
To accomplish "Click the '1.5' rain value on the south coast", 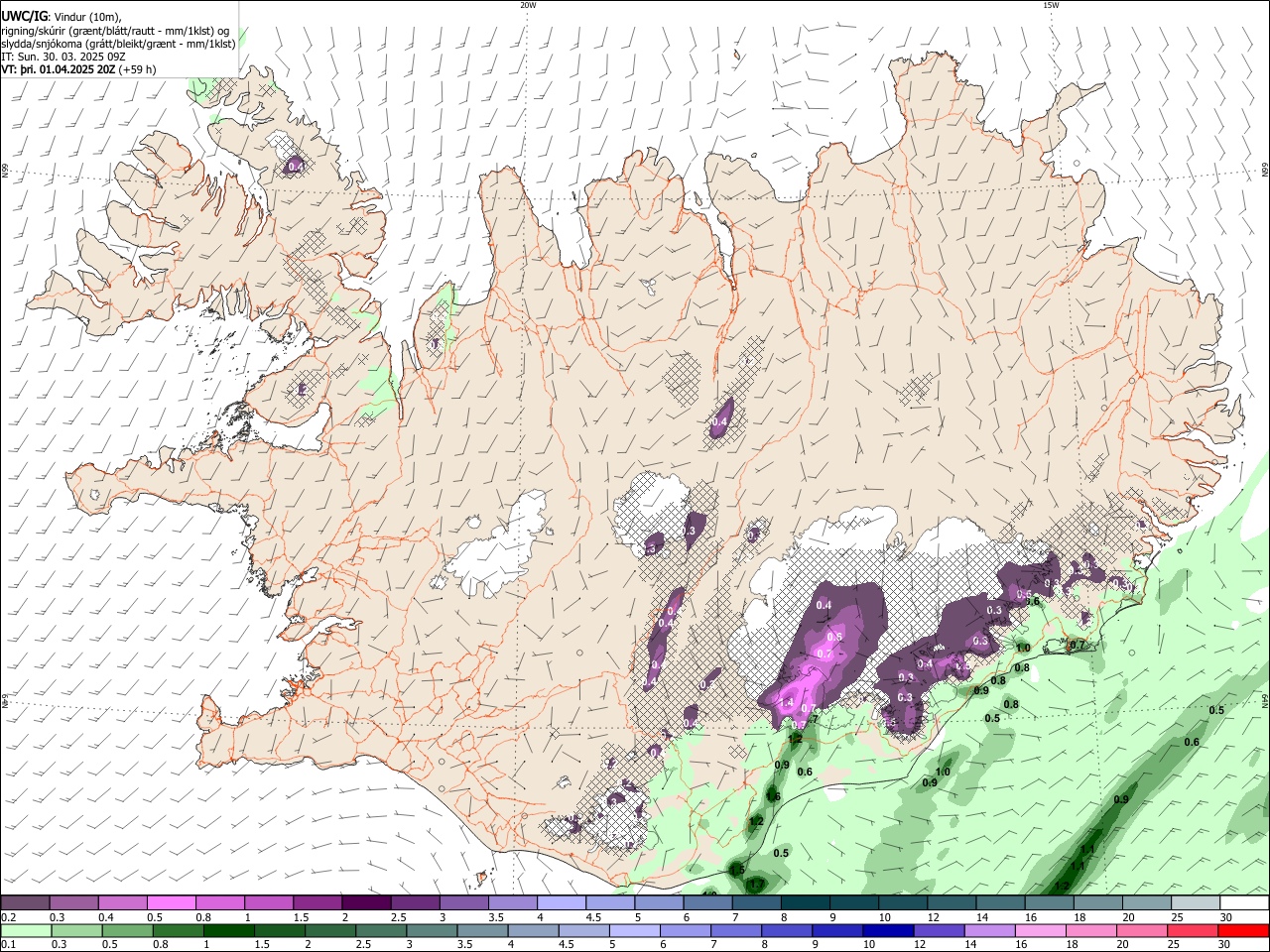I will pos(736,870).
